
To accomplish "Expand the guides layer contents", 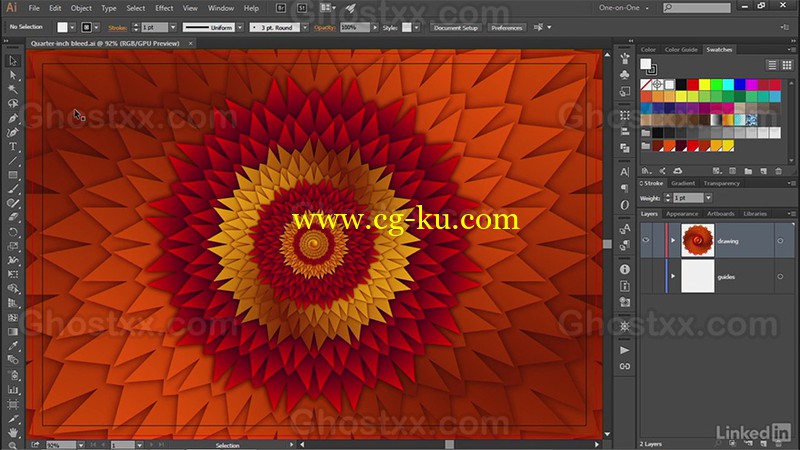I will tap(673, 276).
